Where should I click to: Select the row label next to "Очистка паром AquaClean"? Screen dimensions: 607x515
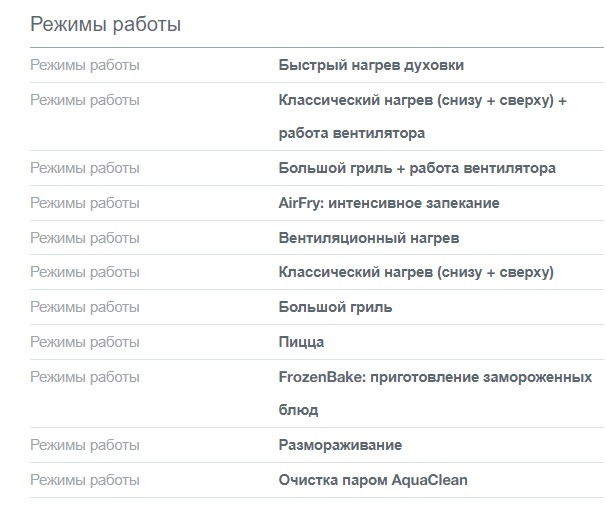tap(85, 479)
